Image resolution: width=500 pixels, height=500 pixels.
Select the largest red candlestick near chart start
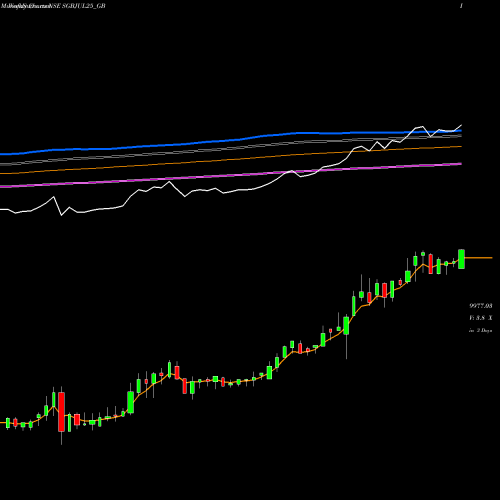coord(61,412)
